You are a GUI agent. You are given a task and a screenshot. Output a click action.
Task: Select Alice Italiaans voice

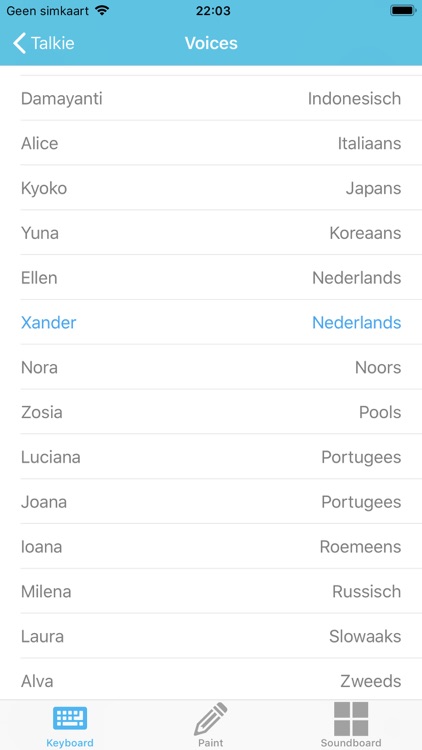tap(211, 143)
